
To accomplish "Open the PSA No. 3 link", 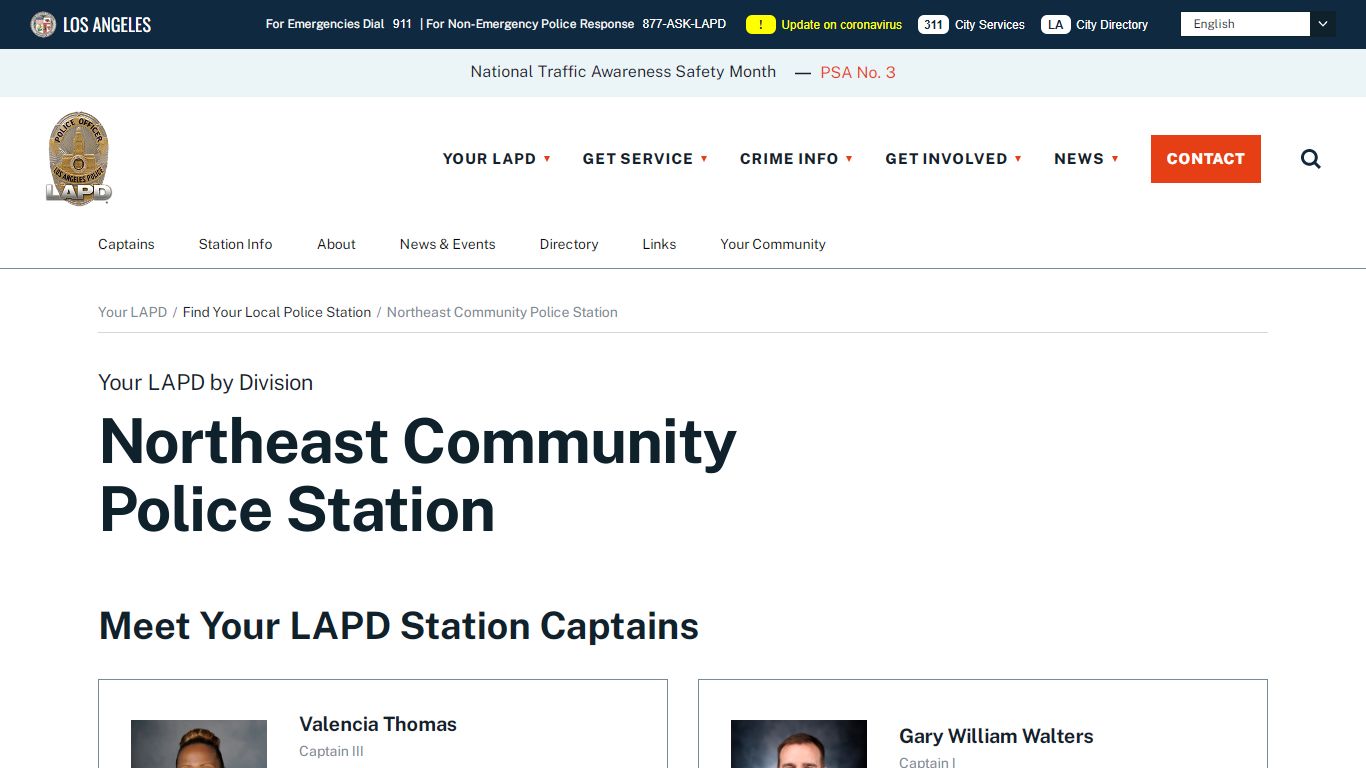I will [x=858, y=72].
